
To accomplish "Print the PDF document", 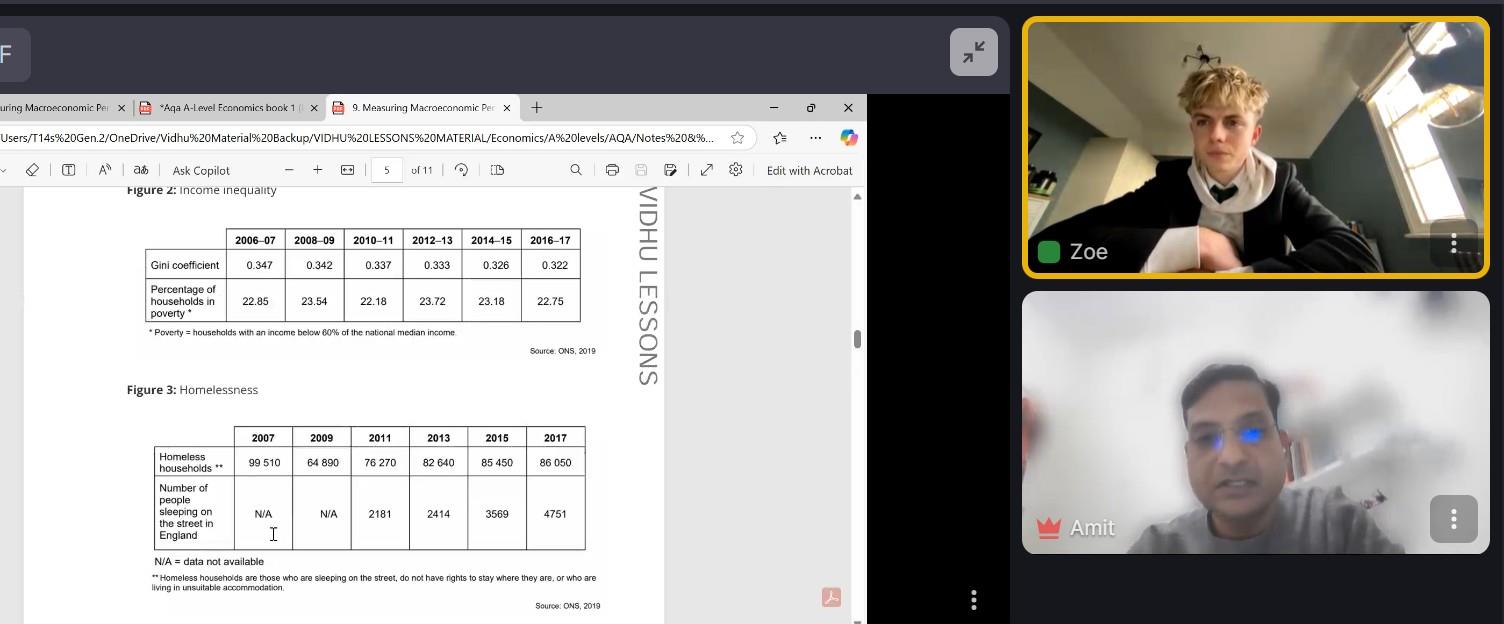I will click(x=612, y=170).
